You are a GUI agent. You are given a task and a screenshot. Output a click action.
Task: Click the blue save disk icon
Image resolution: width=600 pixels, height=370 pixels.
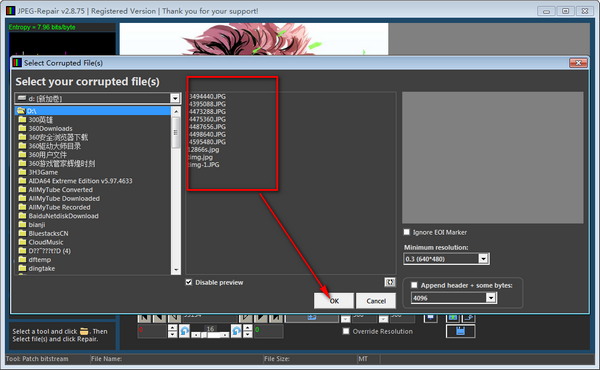[x=460, y=331]
